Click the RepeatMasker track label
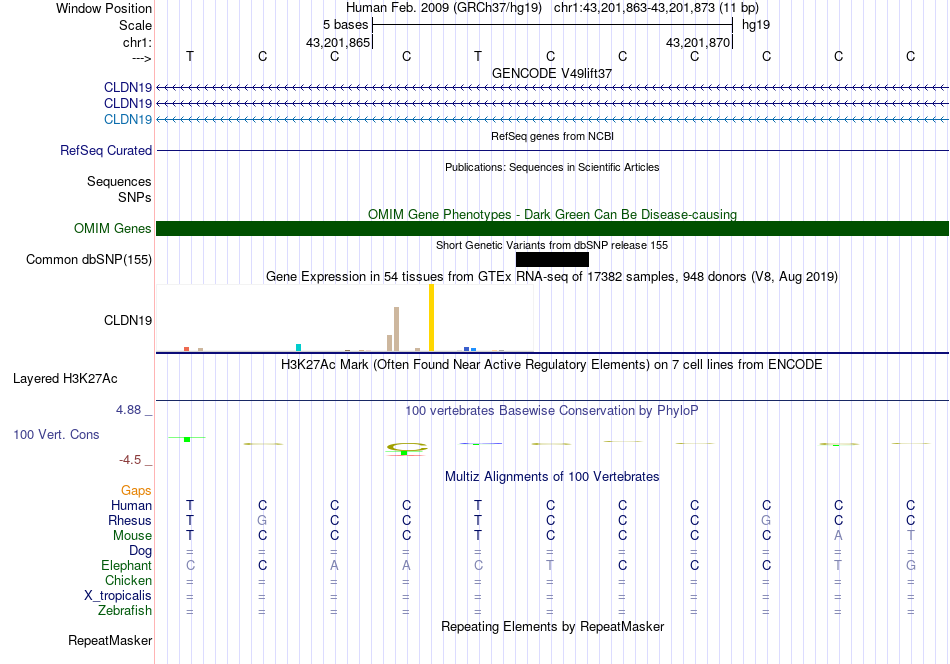 pos(110,640)
